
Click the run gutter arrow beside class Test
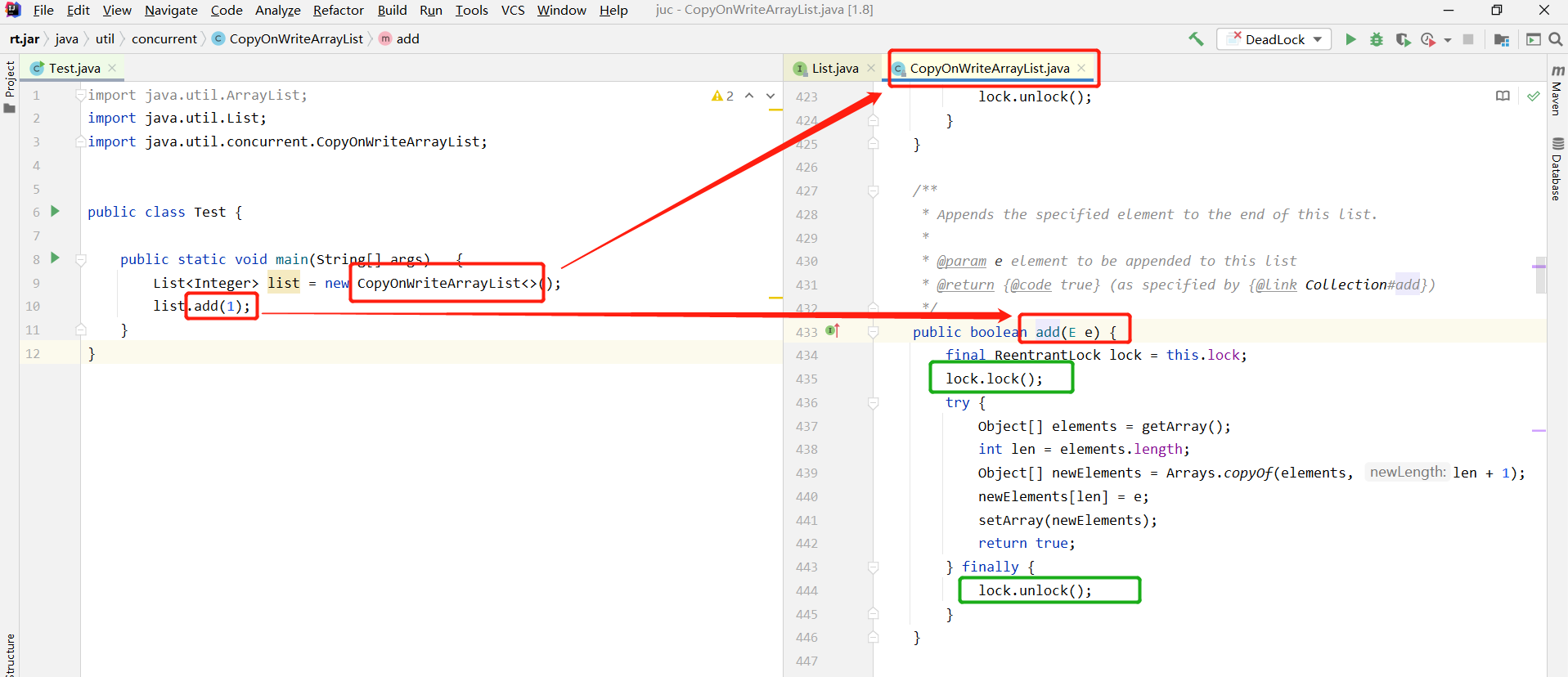click(55, 211)
